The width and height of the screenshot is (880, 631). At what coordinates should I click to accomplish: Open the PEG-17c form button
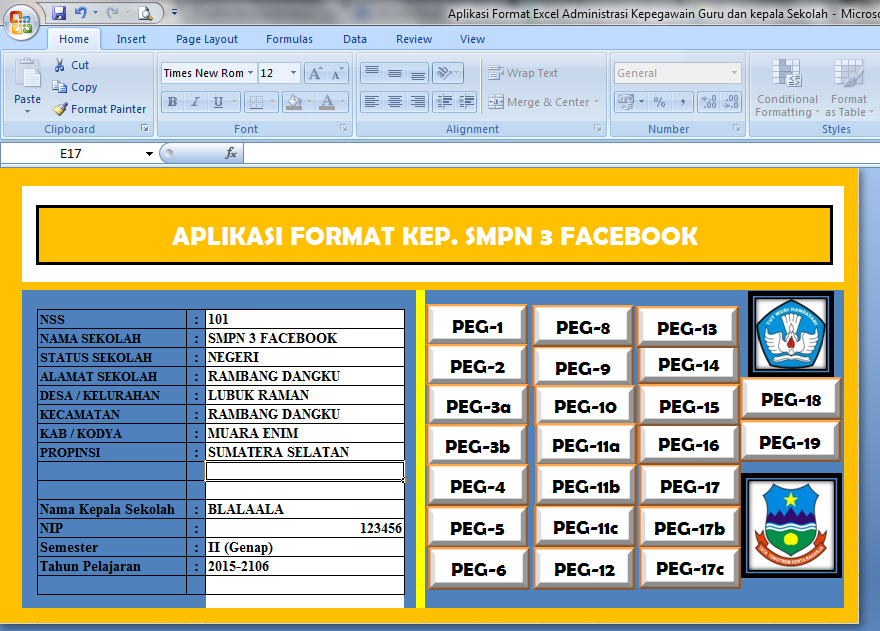pyautogui.click(x=690, y=569)
